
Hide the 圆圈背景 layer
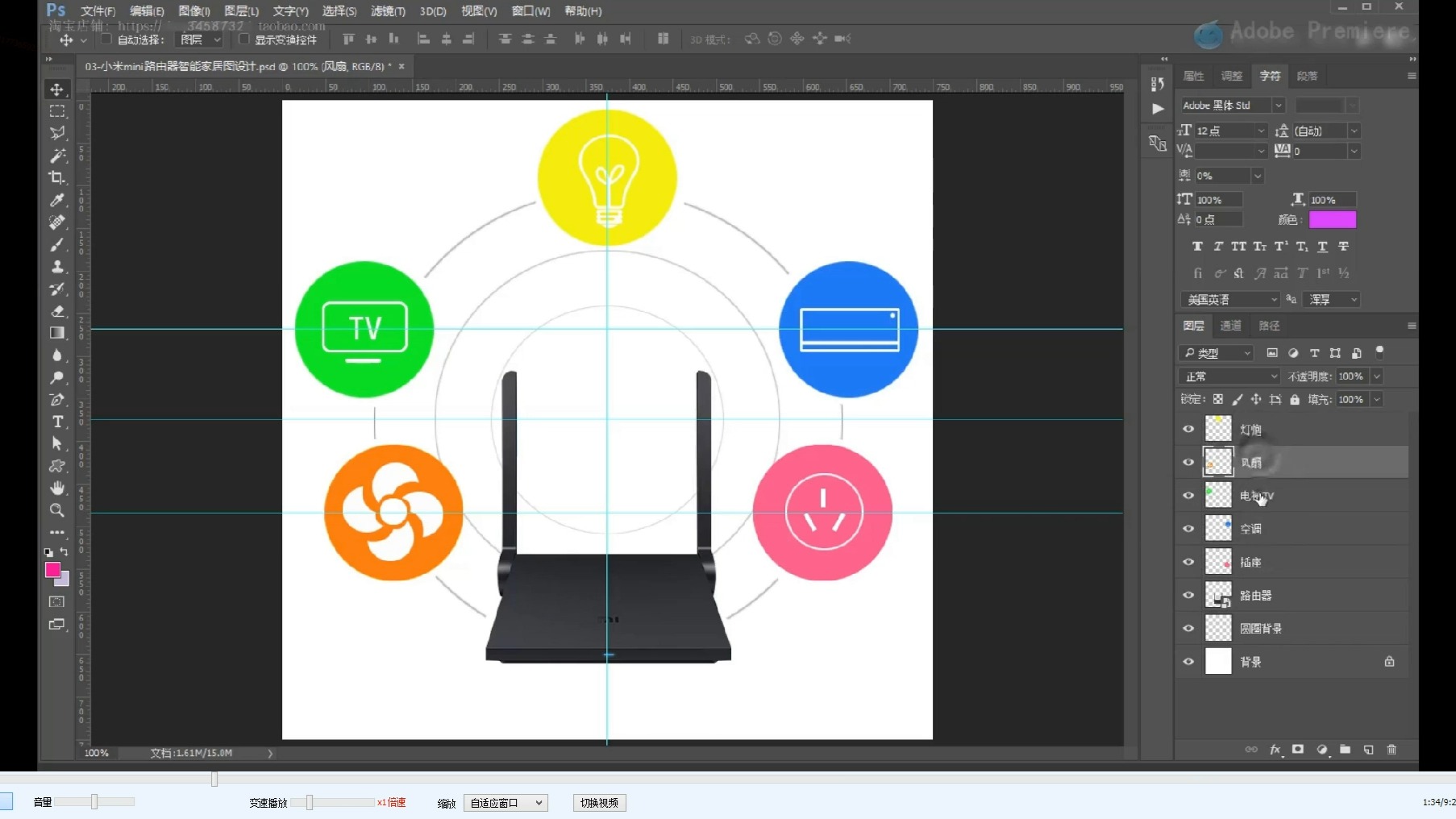click(1188, 628)
